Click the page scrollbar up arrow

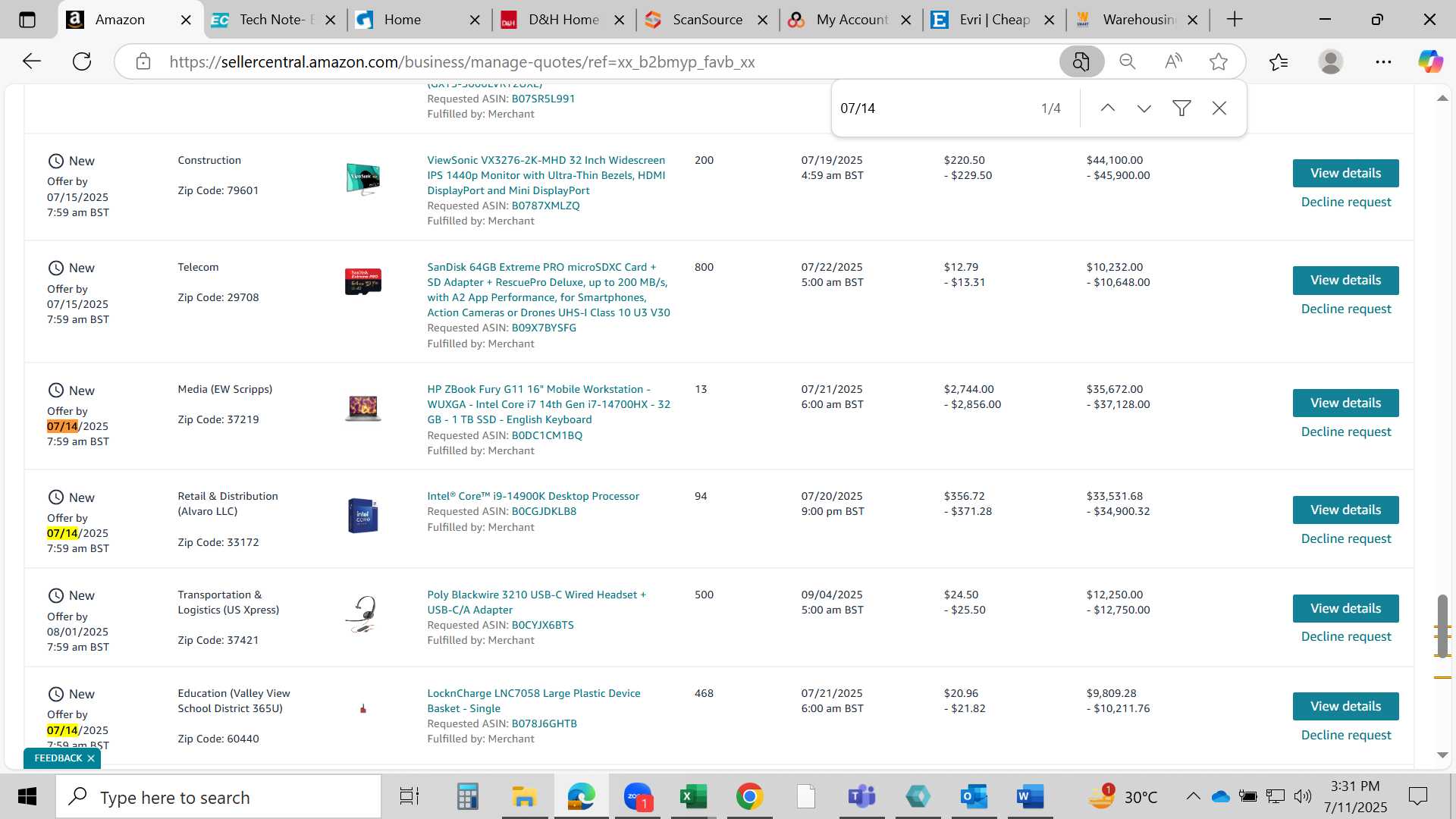tap(1442, 99)
